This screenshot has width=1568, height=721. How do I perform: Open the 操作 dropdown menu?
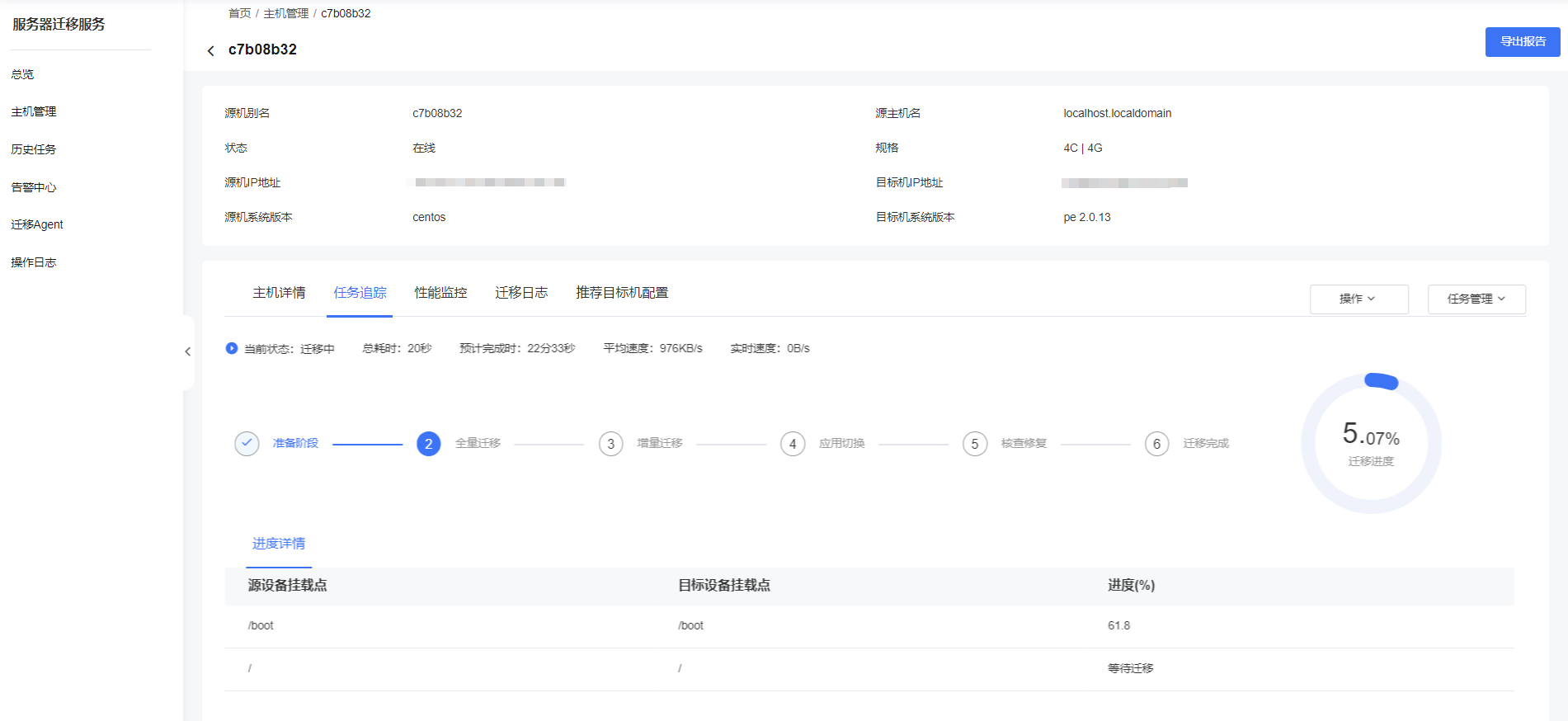tap(1358, 299)
